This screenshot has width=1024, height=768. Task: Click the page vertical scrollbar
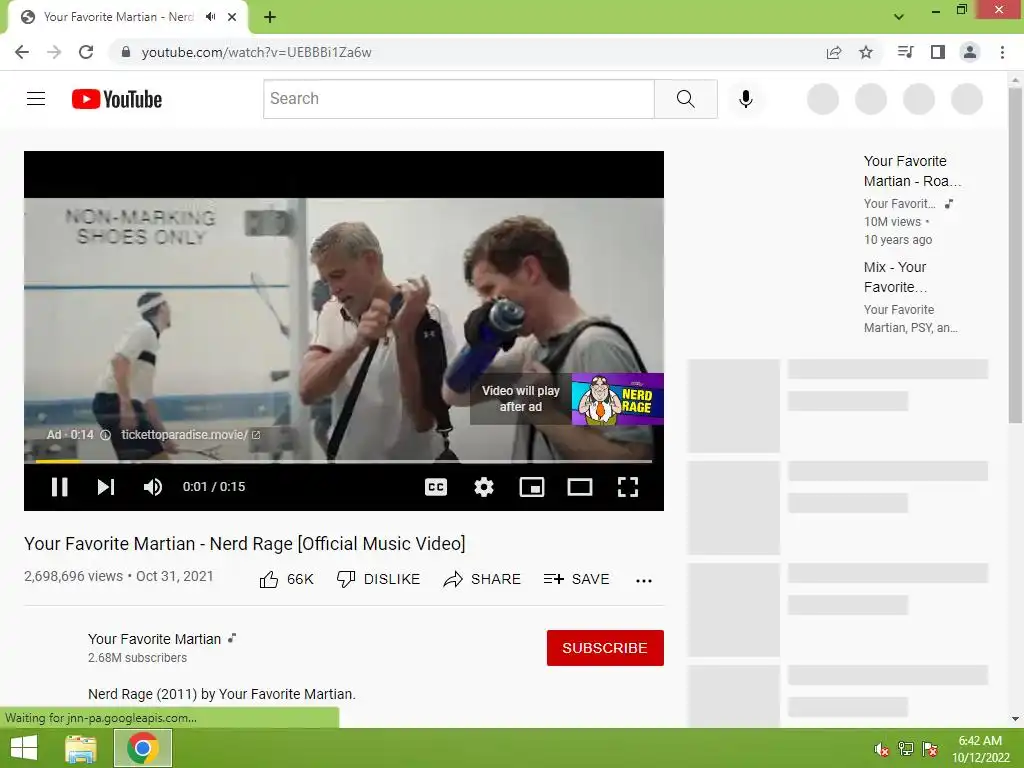click(1015, 255)
